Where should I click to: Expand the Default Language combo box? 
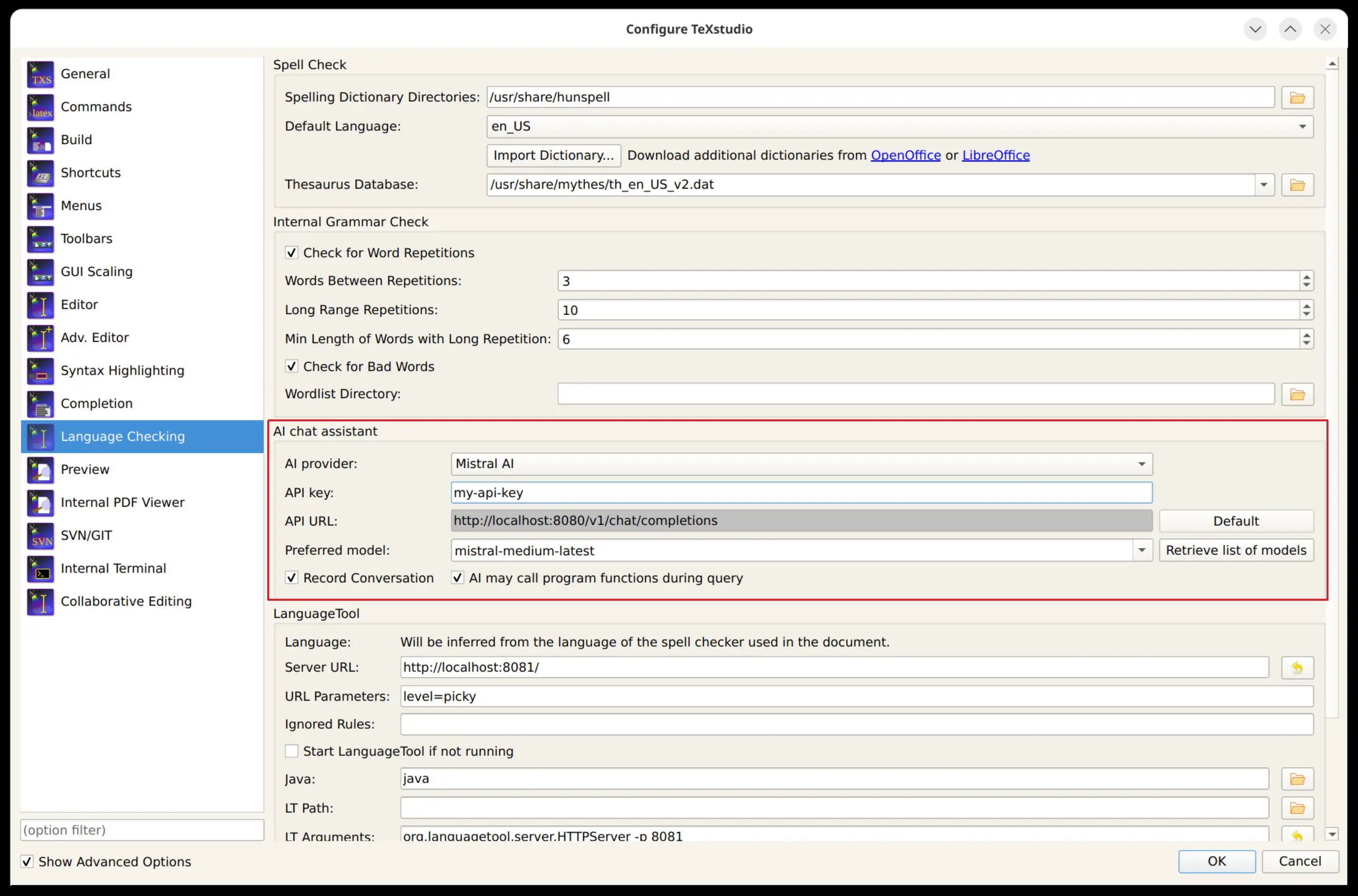[x=1302, y=126]
